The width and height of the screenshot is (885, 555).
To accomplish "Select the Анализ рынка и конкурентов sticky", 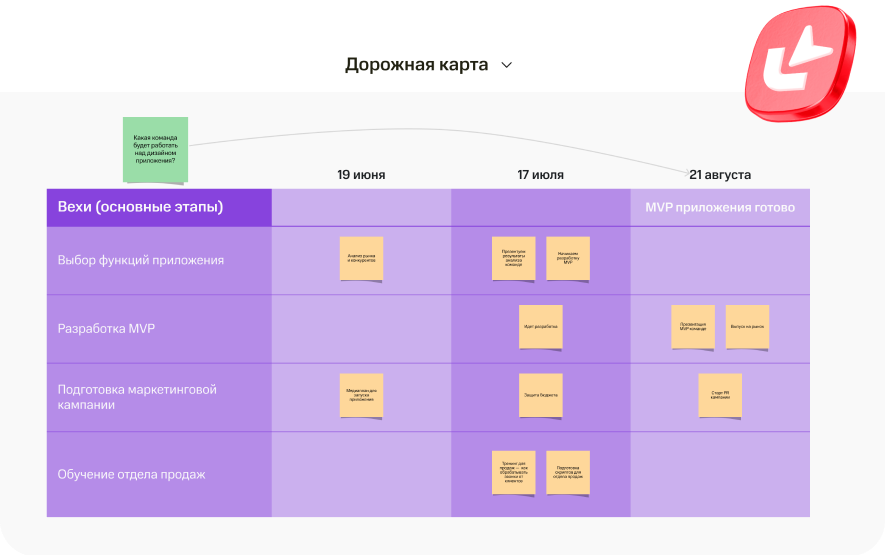I will pyautogui.click(x=361, y=258).
